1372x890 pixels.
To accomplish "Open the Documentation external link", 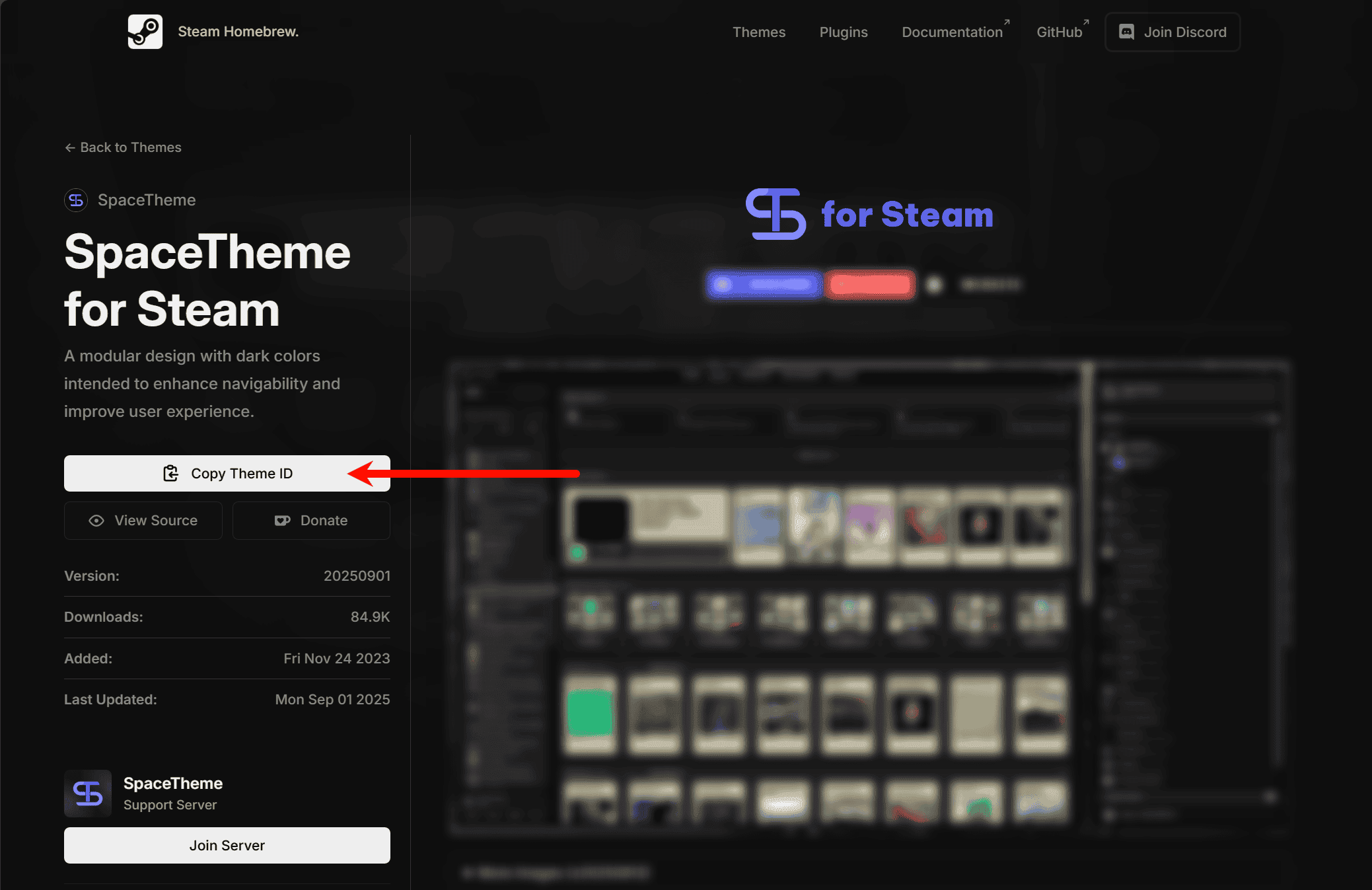I will coord(952,32).
